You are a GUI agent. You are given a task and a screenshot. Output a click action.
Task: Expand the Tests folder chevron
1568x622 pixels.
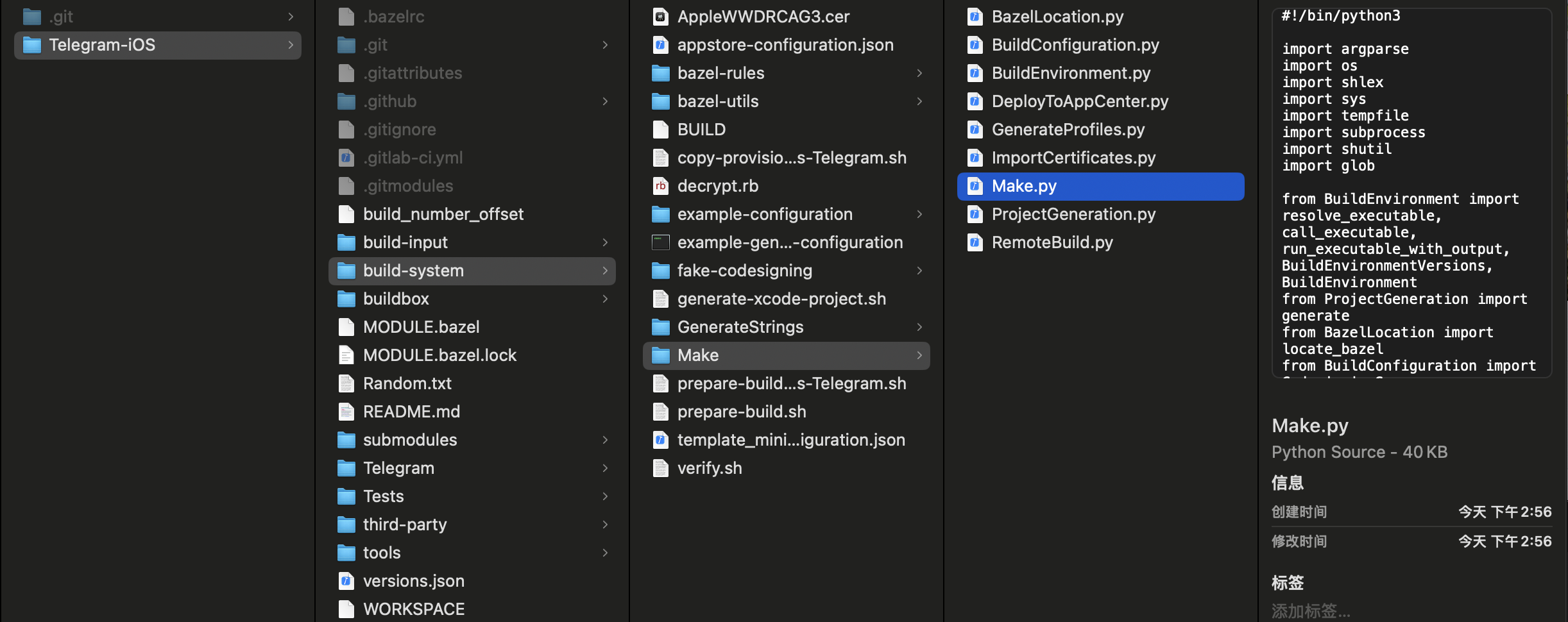coord(605,496)
